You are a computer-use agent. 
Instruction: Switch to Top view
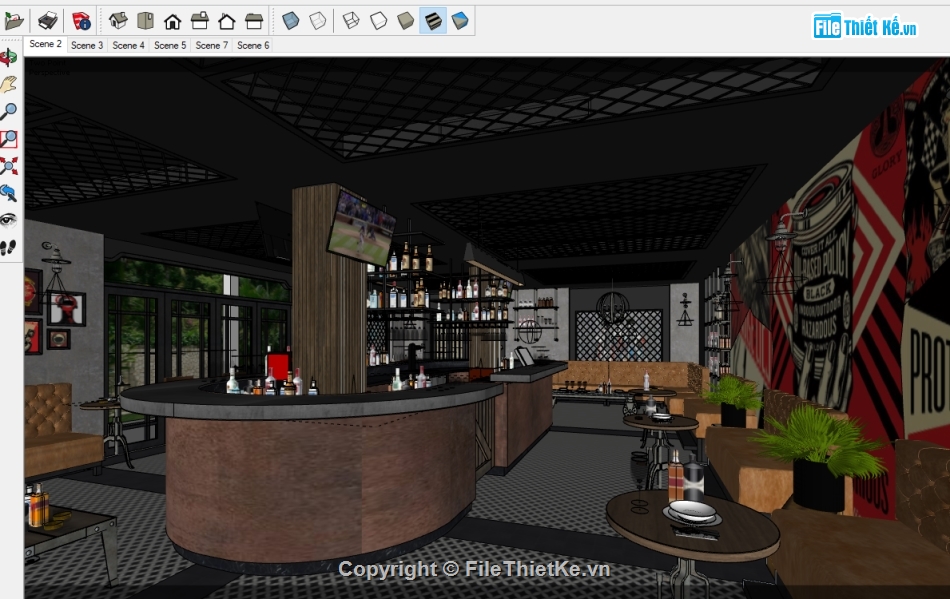[x=145, y=21]
